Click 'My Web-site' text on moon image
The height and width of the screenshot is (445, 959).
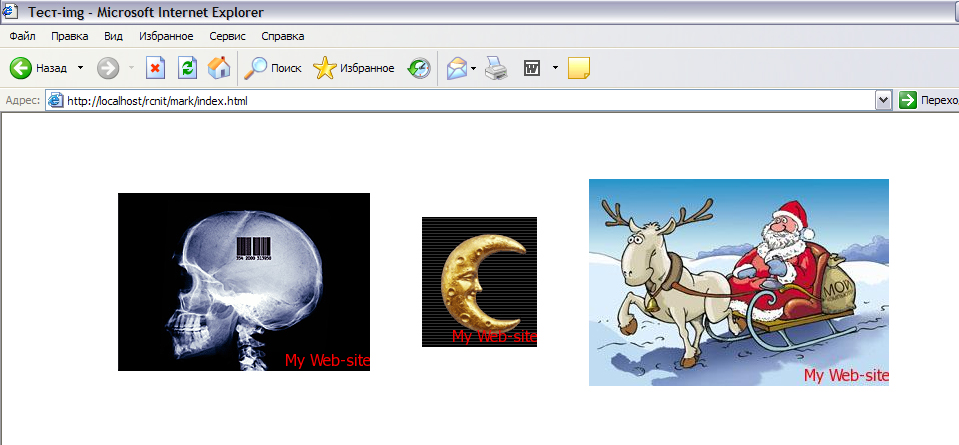494,336
